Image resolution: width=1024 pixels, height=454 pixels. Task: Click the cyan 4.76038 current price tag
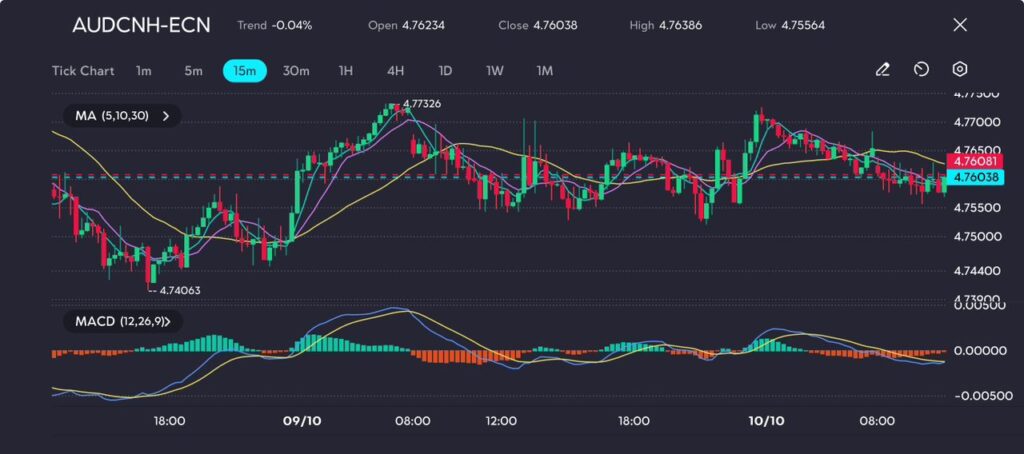pyautogui.click(x=976, y=177)
